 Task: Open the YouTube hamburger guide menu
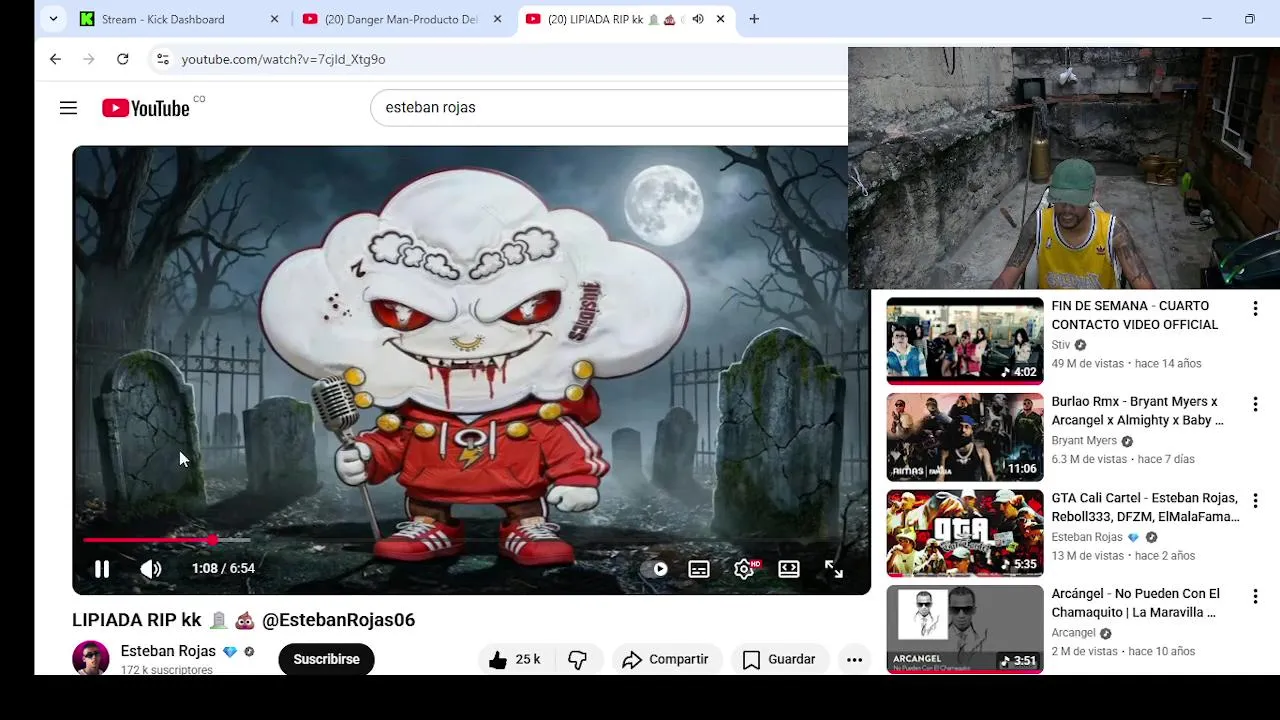[68, 108]
